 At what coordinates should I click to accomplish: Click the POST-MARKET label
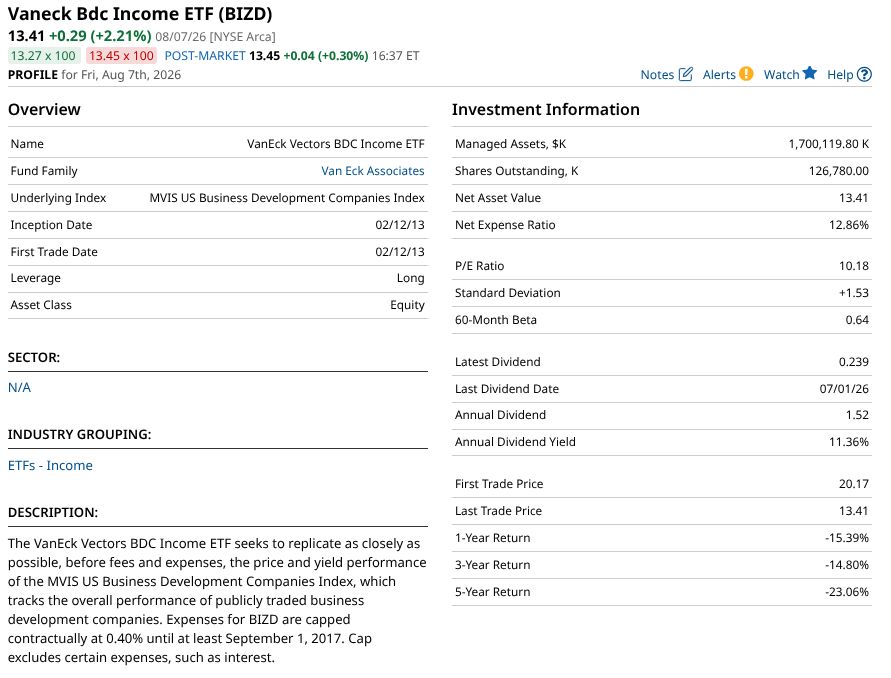(205, 56)
